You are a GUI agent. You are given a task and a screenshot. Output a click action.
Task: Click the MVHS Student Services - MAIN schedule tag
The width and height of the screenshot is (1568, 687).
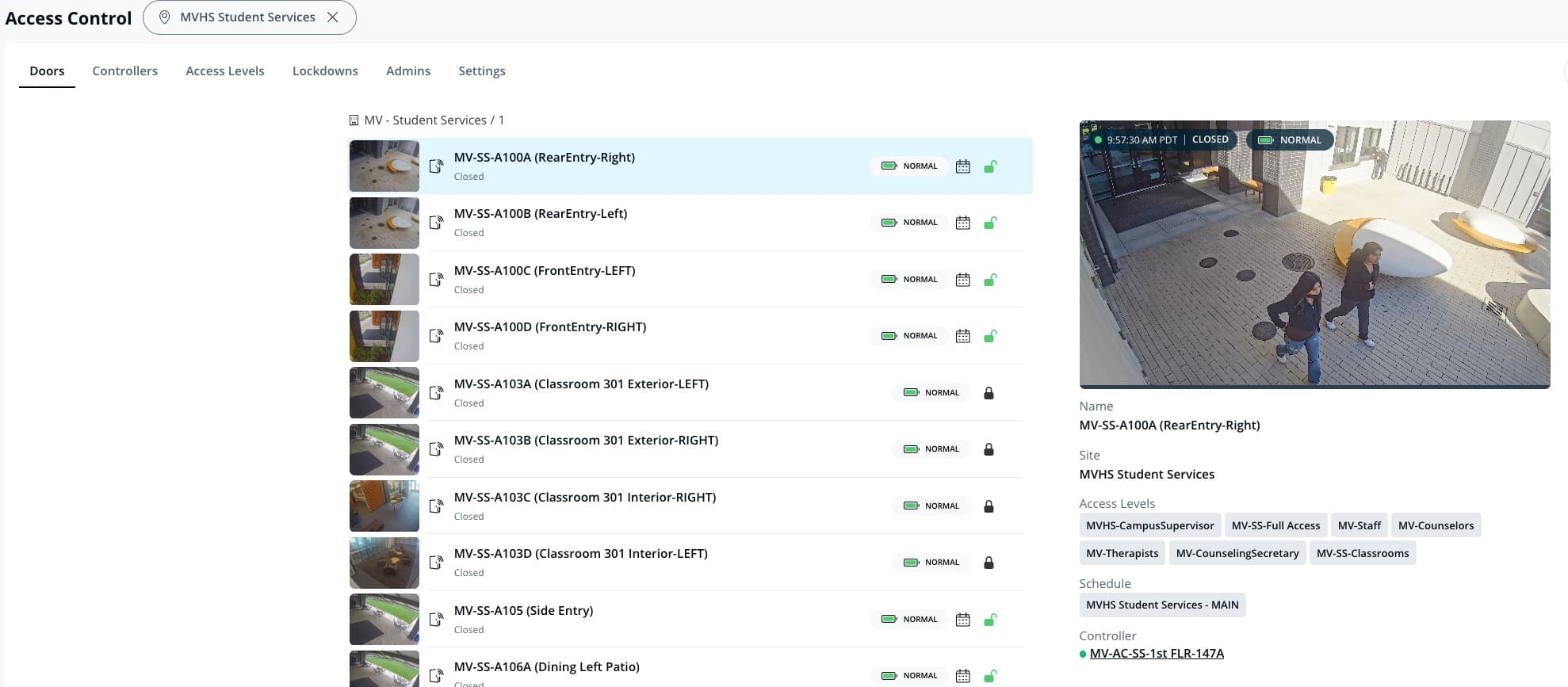point(1161,605)
